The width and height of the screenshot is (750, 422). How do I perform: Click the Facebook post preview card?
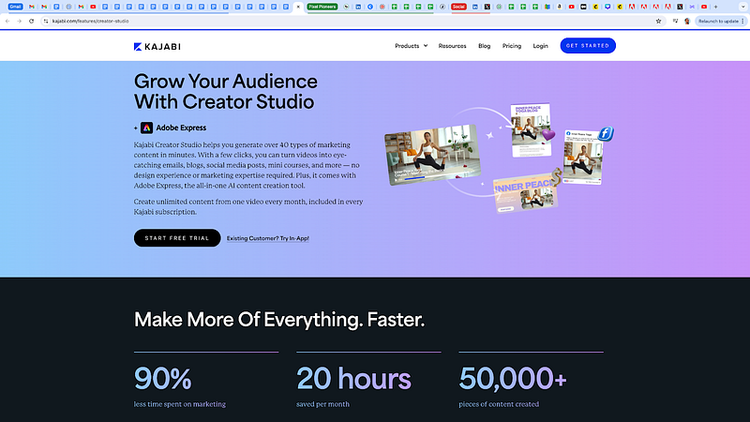tap(583, 157)
